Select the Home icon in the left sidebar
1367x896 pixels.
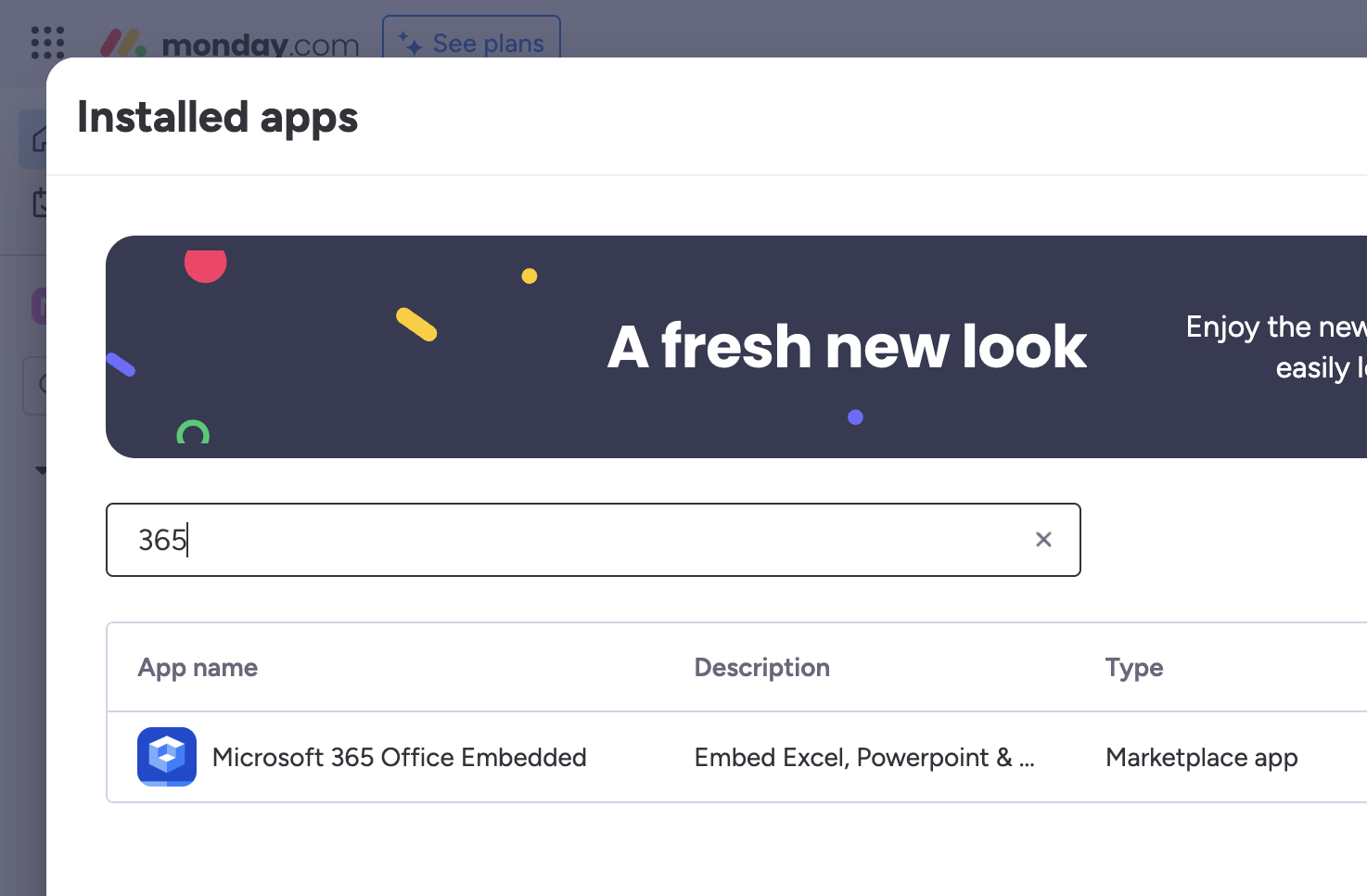tap(38, 137)
